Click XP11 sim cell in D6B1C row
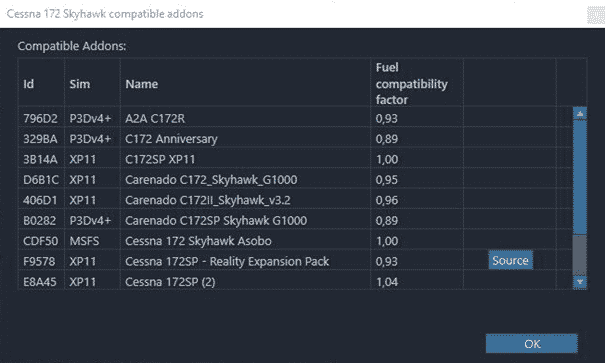605x363 pixels. (x=83, y=180)
